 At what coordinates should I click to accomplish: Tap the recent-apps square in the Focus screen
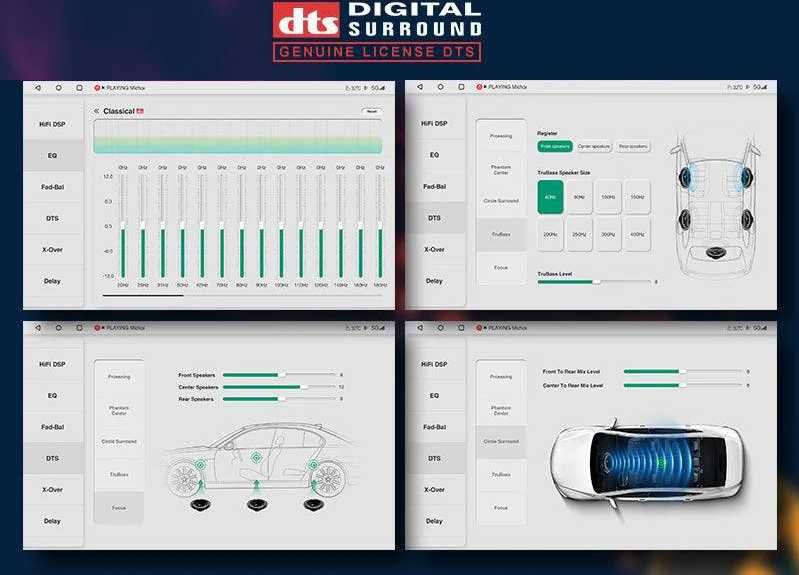click(79, 328)
